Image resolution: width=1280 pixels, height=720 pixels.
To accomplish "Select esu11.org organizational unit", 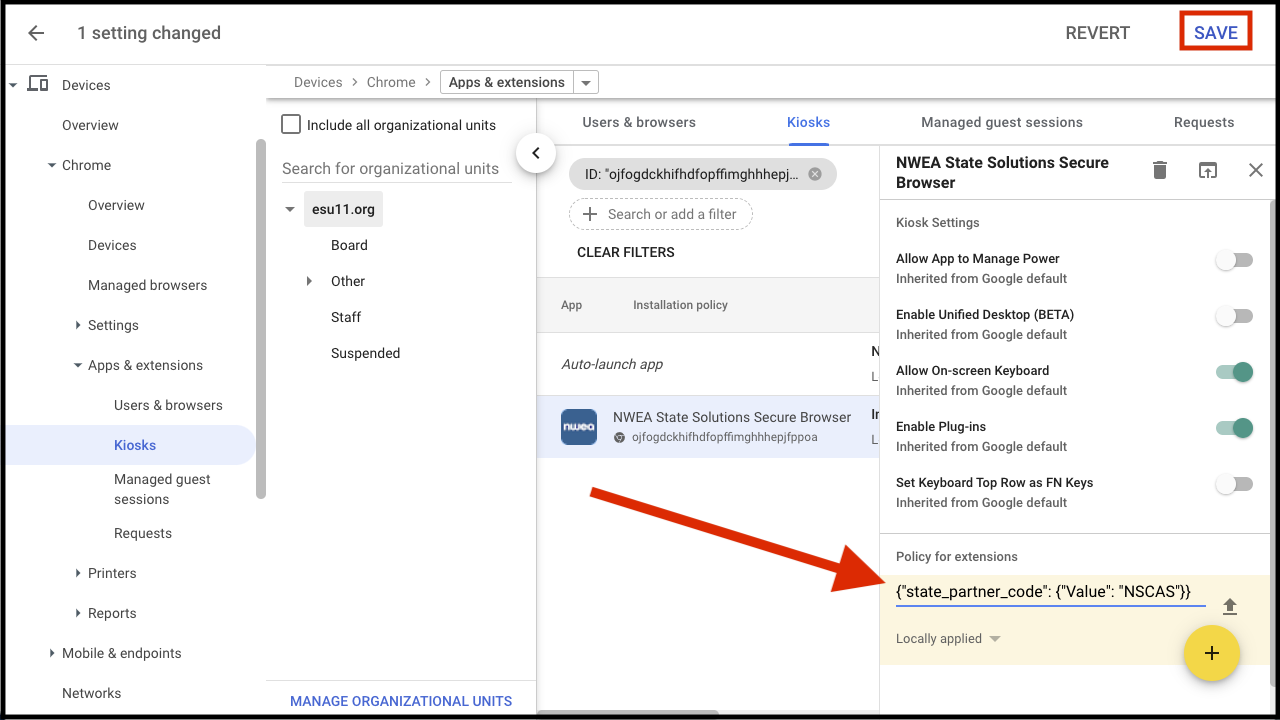I will [343, 209].
